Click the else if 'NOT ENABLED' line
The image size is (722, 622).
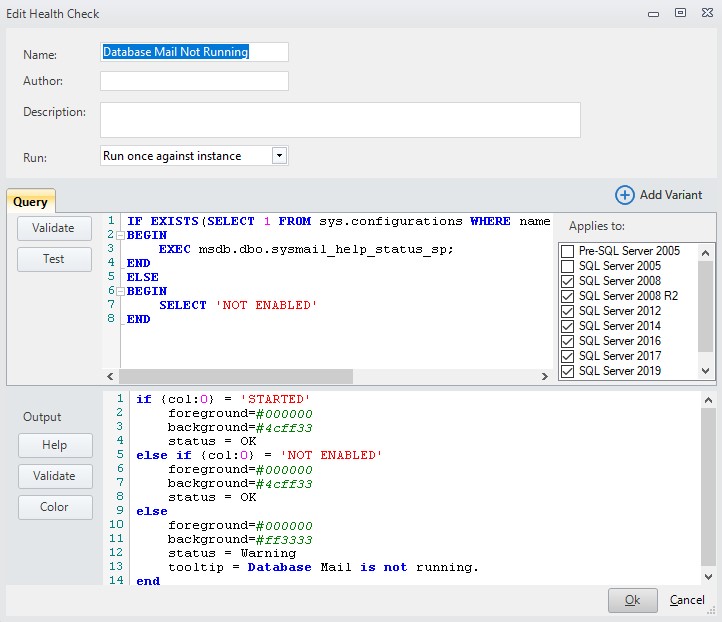(259, 455)
